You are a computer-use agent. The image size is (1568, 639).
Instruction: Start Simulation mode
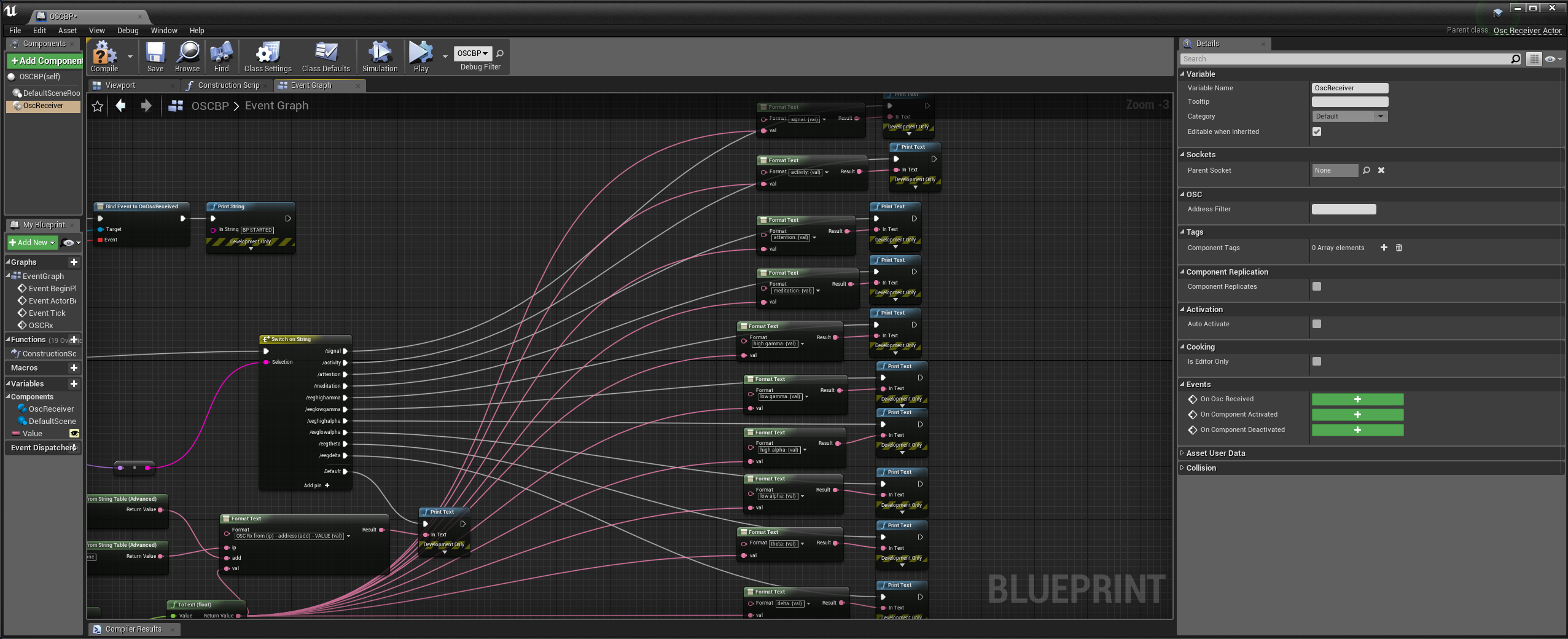point(380,57)
